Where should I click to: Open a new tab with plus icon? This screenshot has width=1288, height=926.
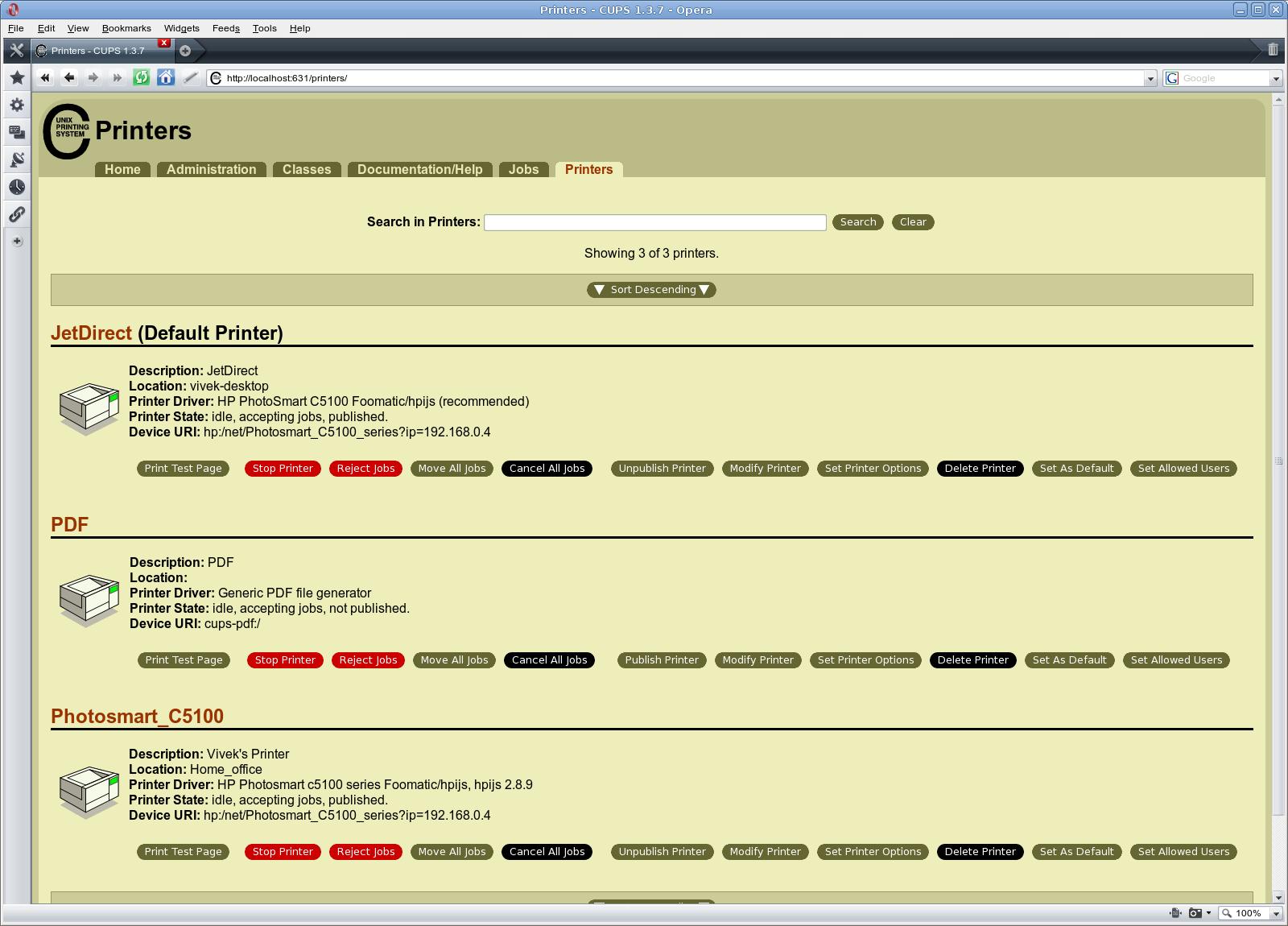(x=185, y=51)
